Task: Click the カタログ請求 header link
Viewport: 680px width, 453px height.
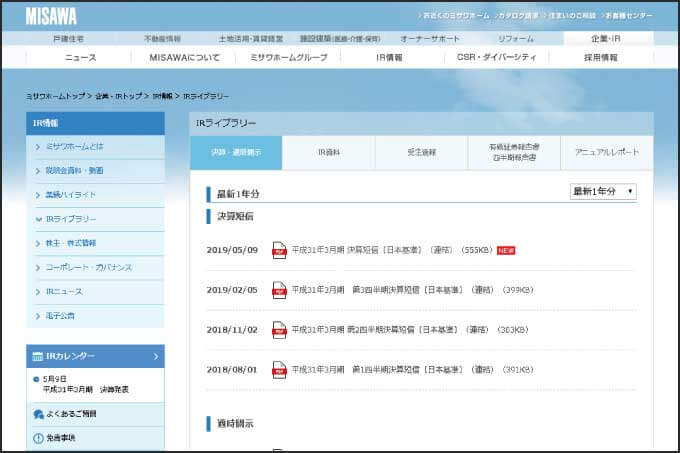Action: click(517, 16)
